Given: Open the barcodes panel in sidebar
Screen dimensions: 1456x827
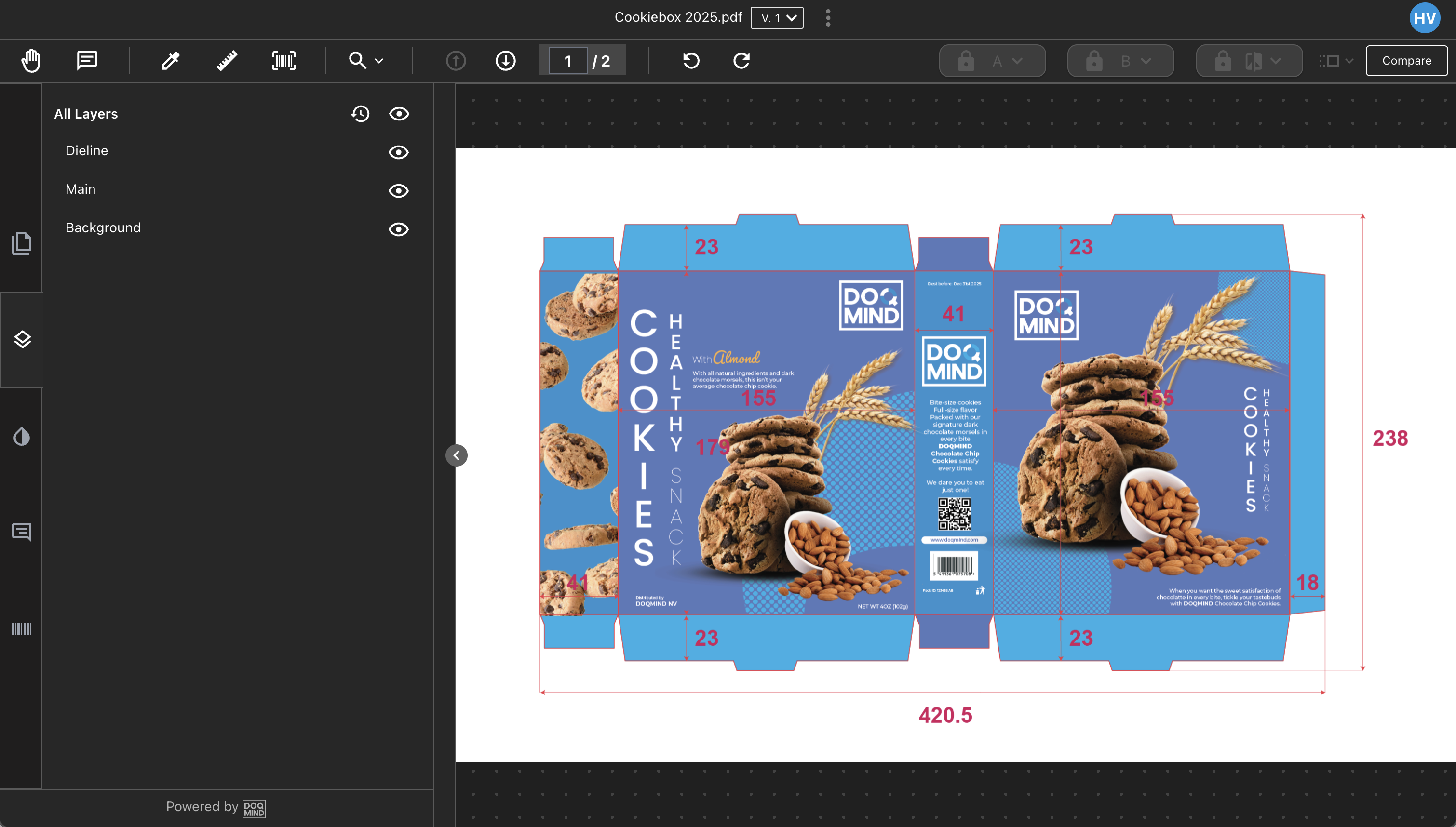Looking at the screenshot, I should pyautogui.click(x=22, y=628).
